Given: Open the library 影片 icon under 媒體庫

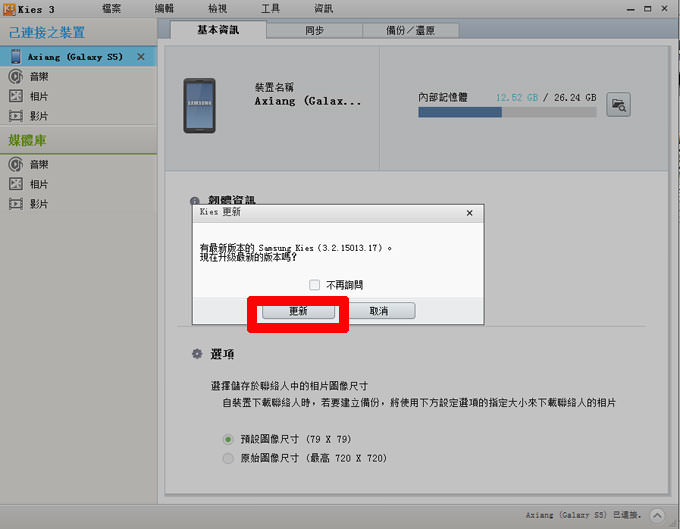Looking at the screenshot, I should click(16, 203).
